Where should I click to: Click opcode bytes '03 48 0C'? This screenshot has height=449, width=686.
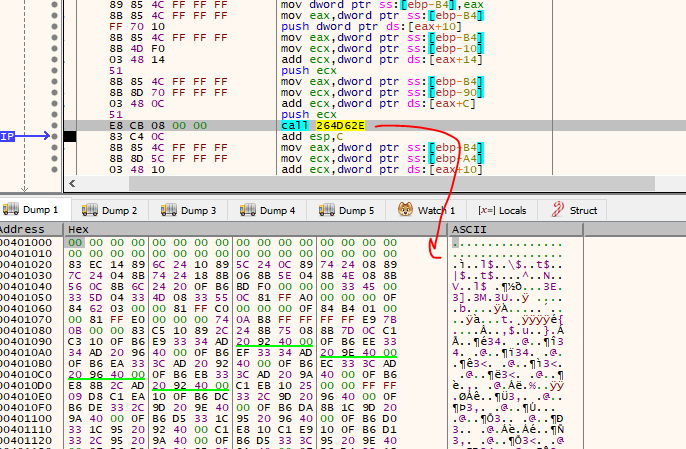click(137, 104)
